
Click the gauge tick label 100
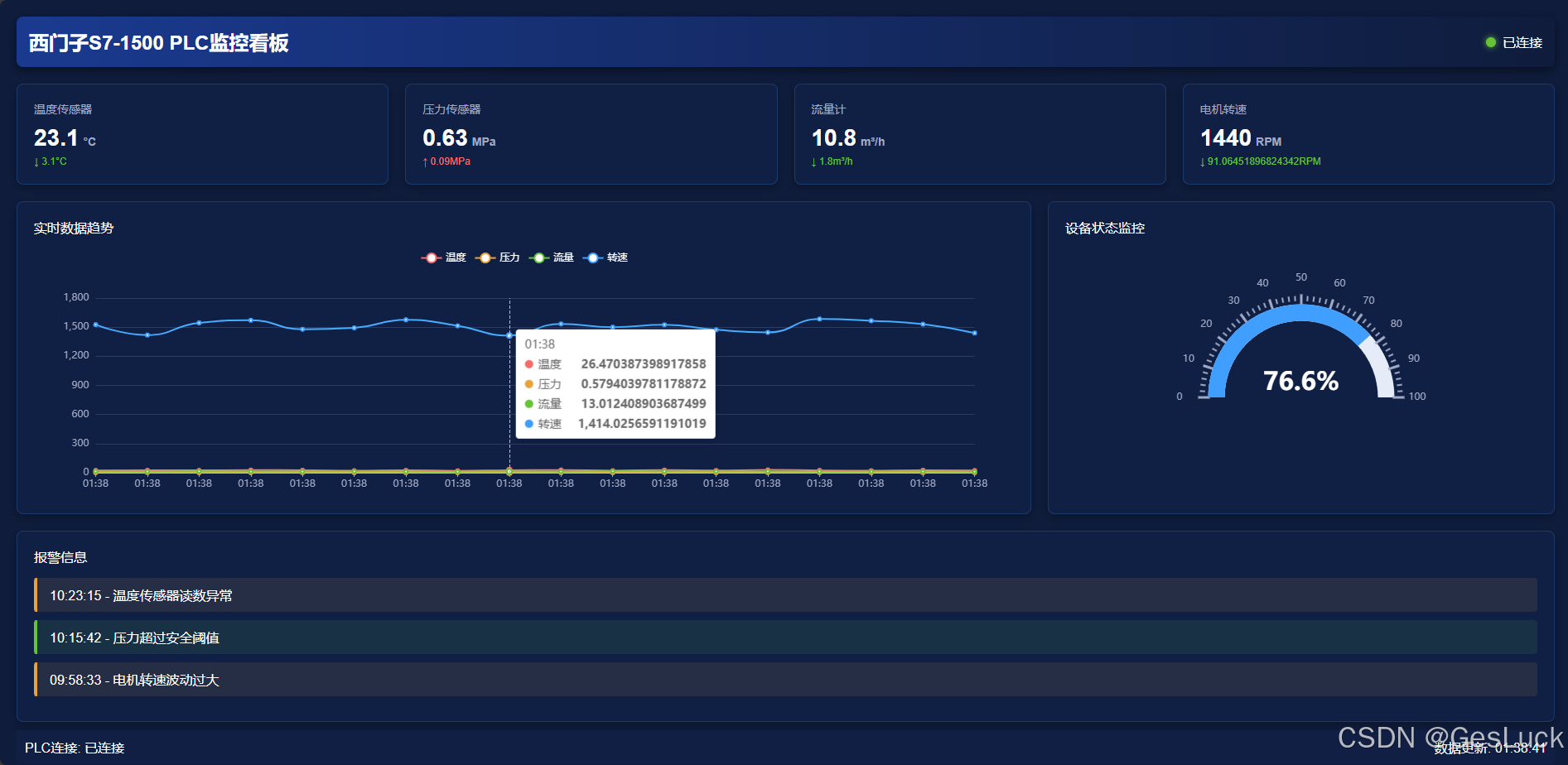pos(1417,397)
